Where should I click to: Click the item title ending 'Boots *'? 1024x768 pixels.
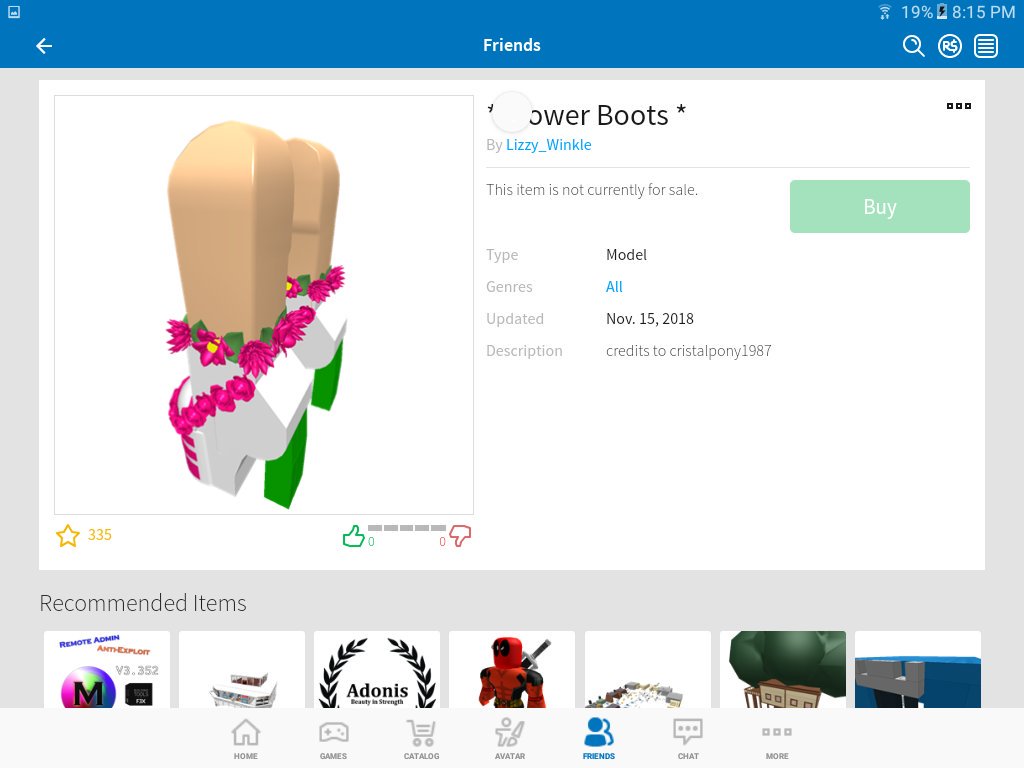[x=586, y=116]
